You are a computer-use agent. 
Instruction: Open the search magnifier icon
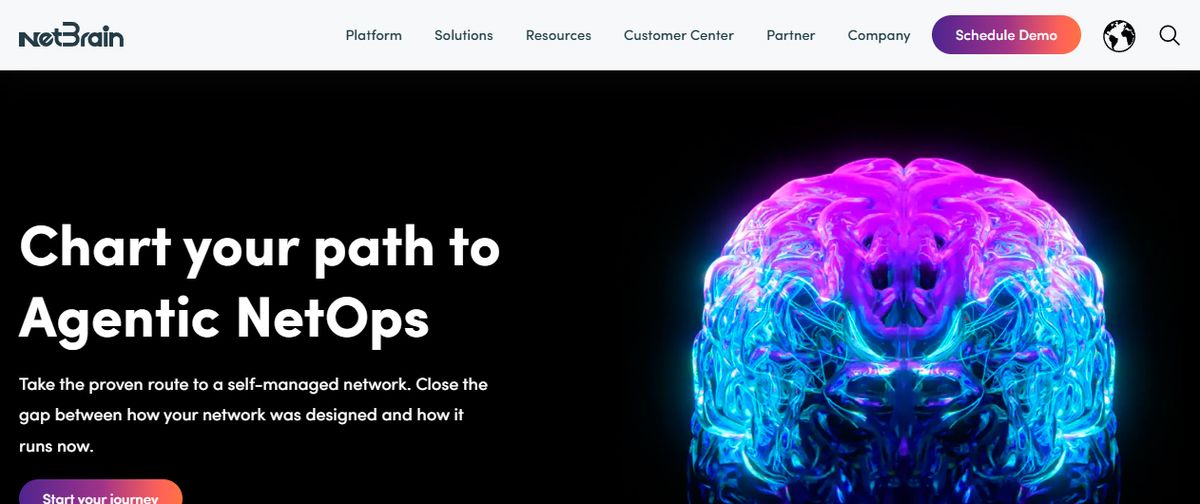(x=1170, y=35)
